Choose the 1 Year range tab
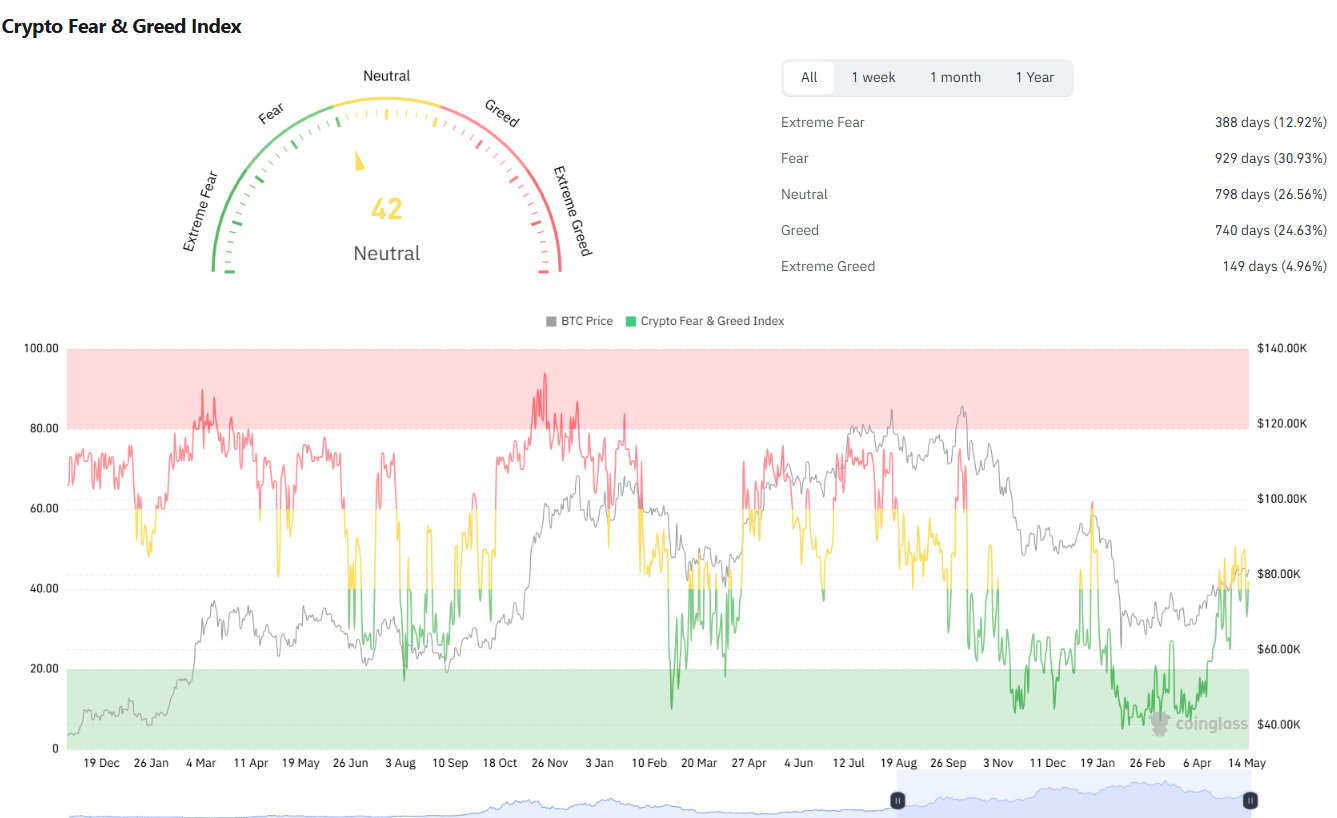The image size is (1337, 818). click(1035, 77)
